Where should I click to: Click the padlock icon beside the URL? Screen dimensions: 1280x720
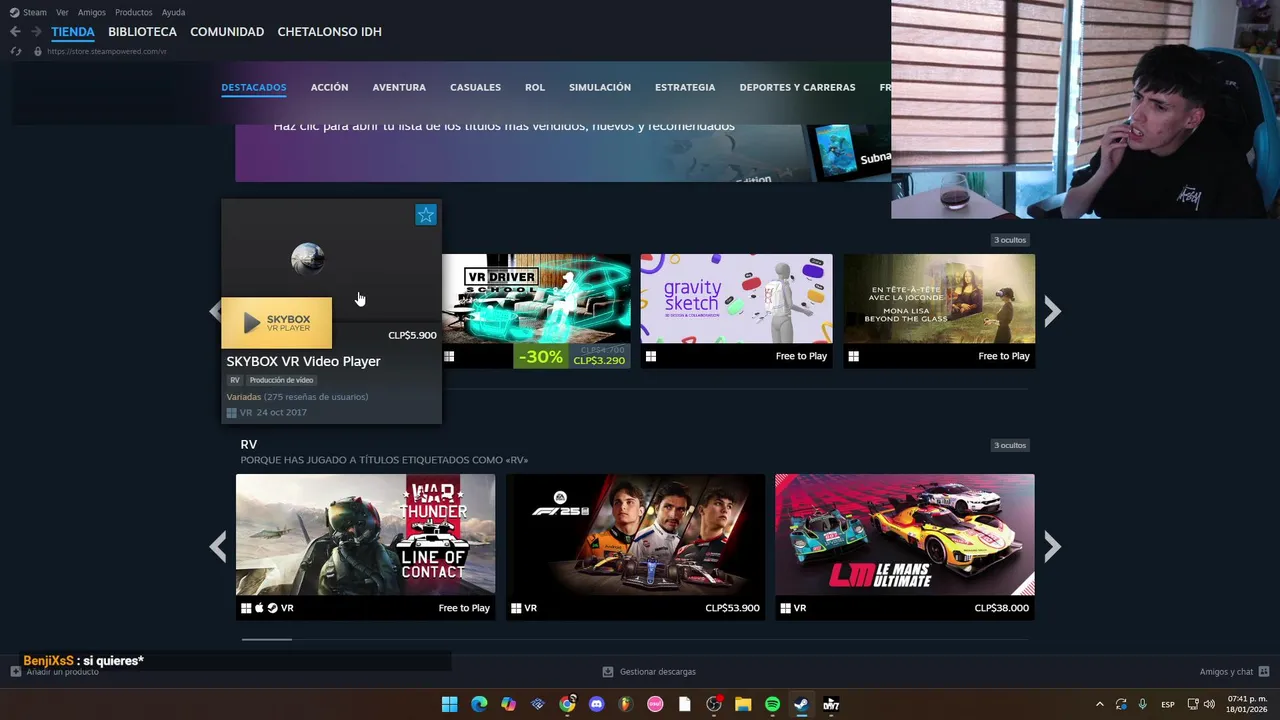tap(38, 51)
